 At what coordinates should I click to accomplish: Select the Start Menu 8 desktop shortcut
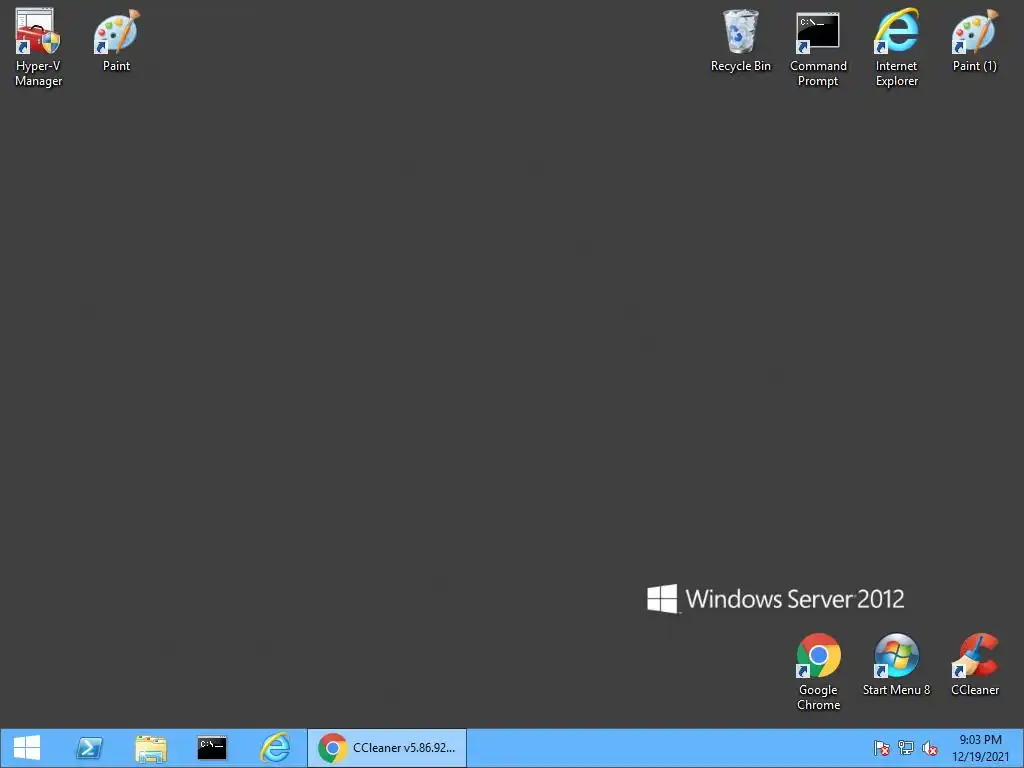pyautogui.click(x=896, y=664)
